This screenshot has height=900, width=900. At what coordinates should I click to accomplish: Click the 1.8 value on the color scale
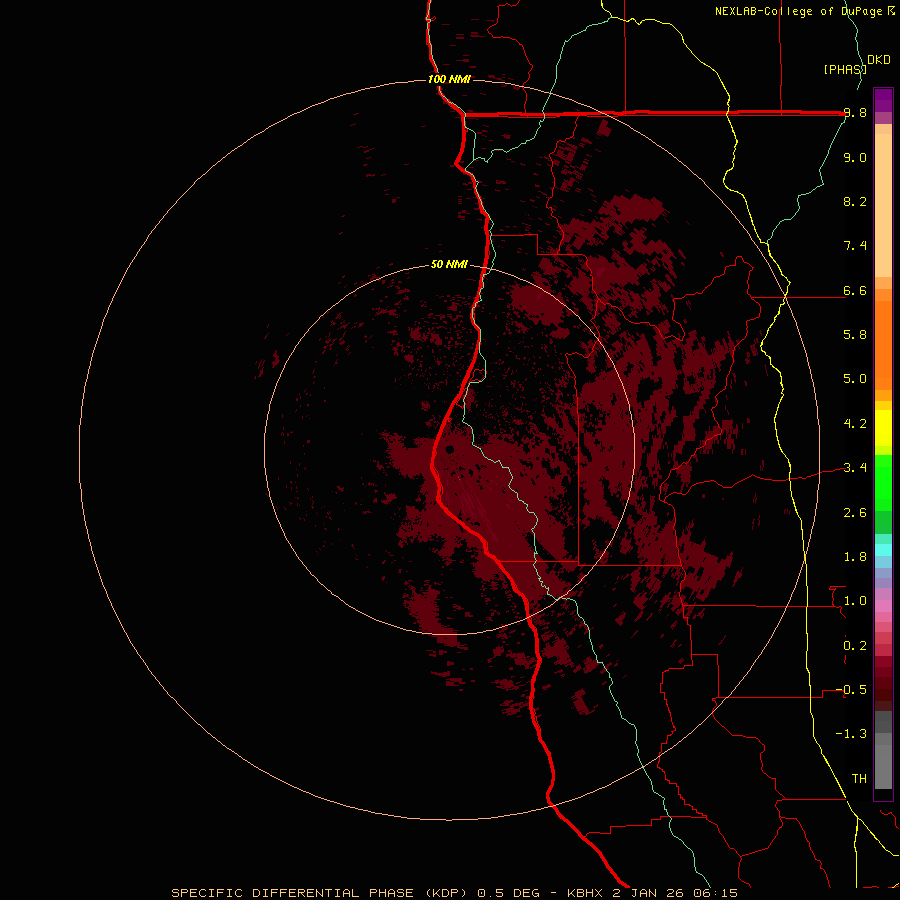click(x=855, y=557)
